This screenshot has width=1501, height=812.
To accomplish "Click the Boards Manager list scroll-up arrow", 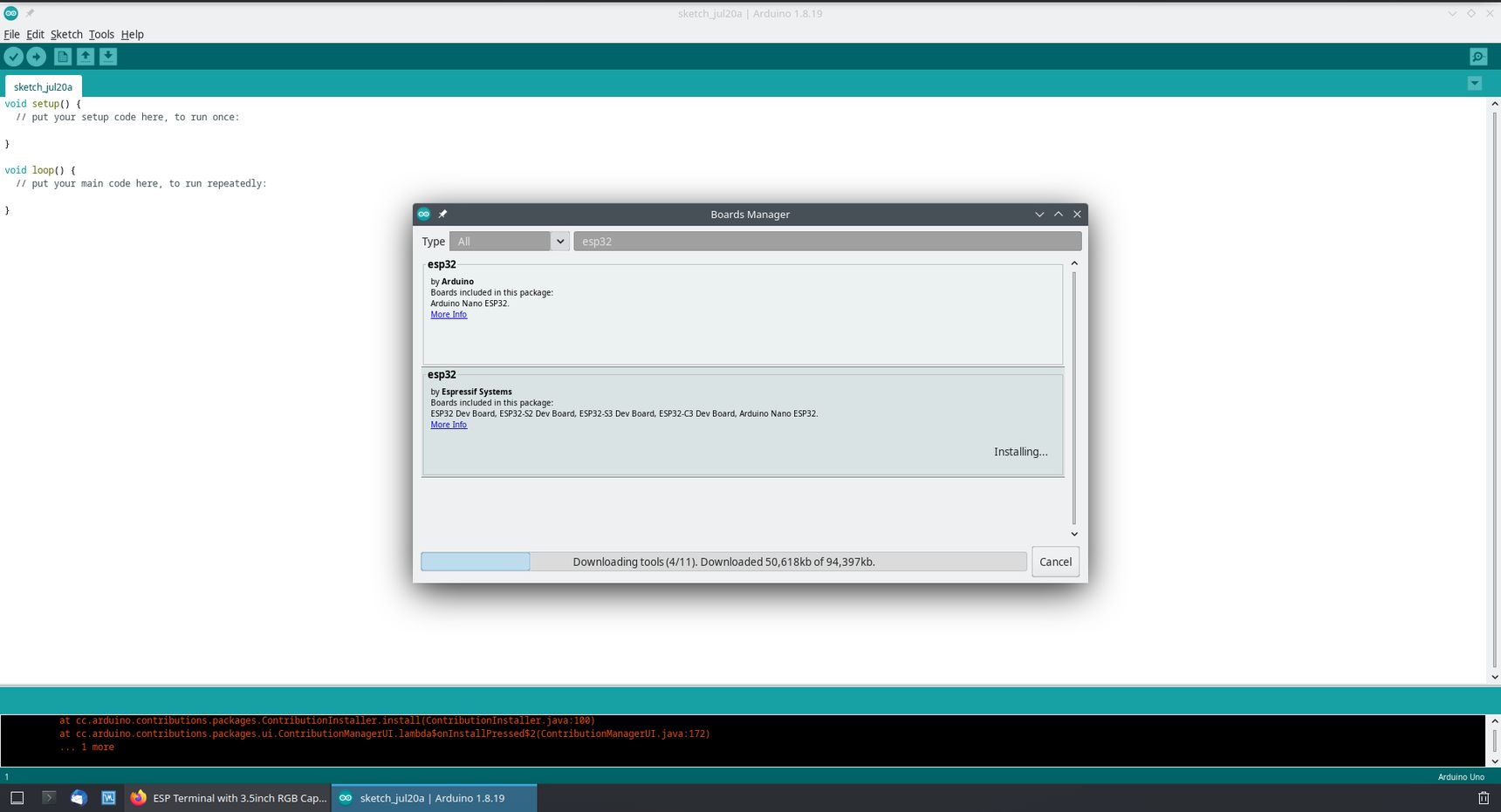I will [x=1074, y=263].
